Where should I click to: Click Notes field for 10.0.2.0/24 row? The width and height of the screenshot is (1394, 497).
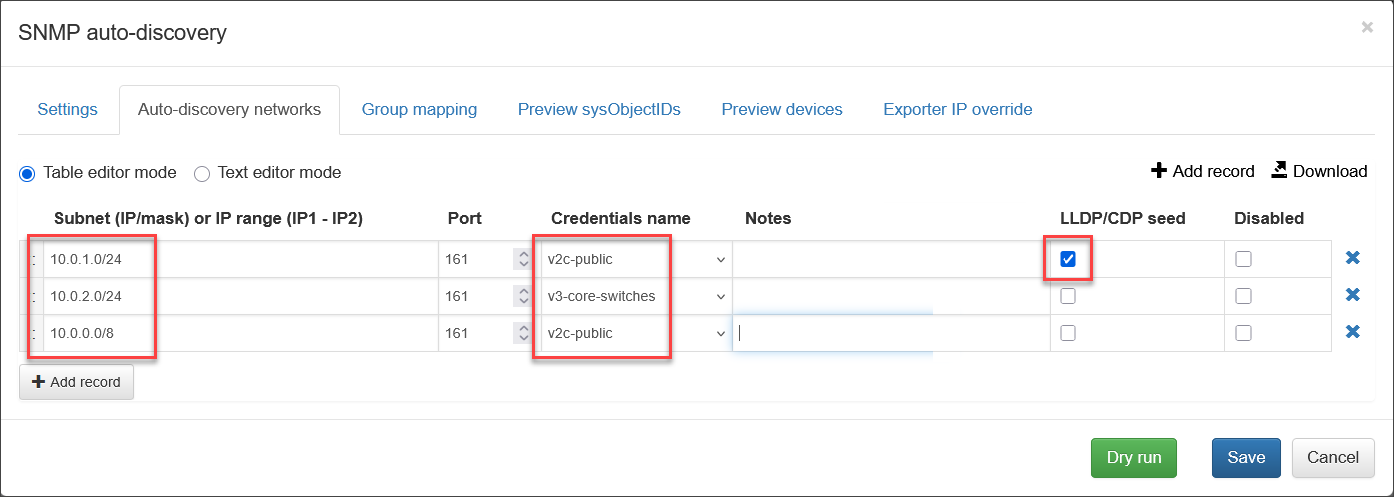(x=890, y=296)
